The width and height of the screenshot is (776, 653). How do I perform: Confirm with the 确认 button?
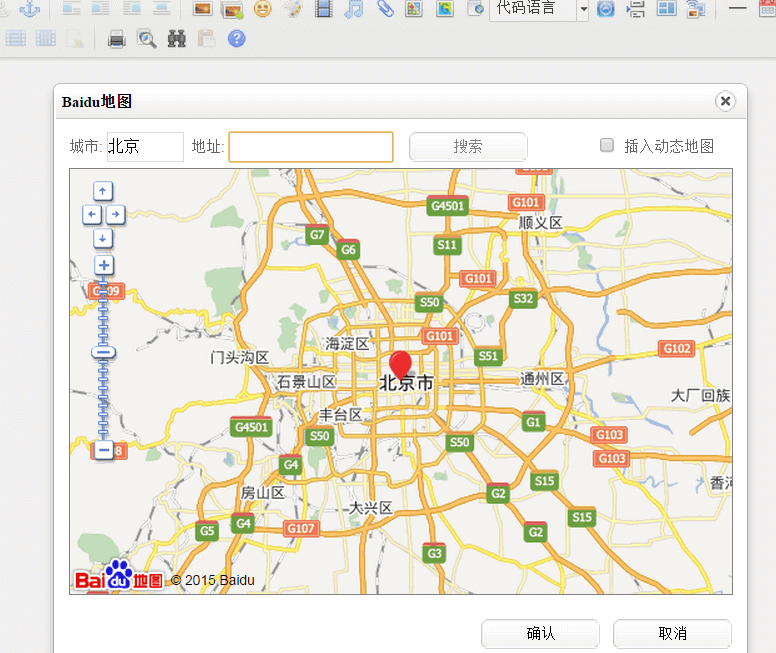[540, 633]
